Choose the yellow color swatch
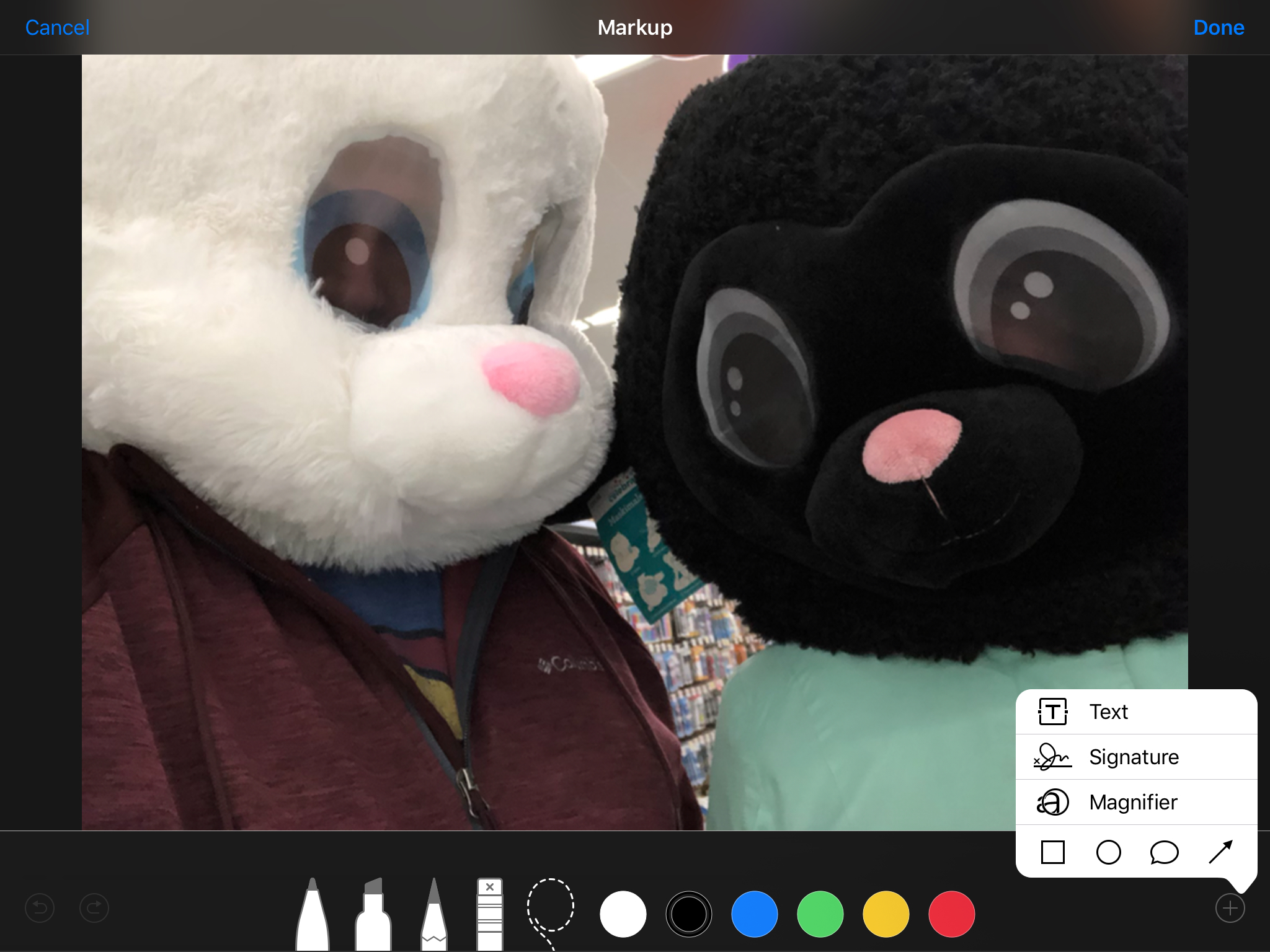The image size is (1270, 952). (886, 914)
